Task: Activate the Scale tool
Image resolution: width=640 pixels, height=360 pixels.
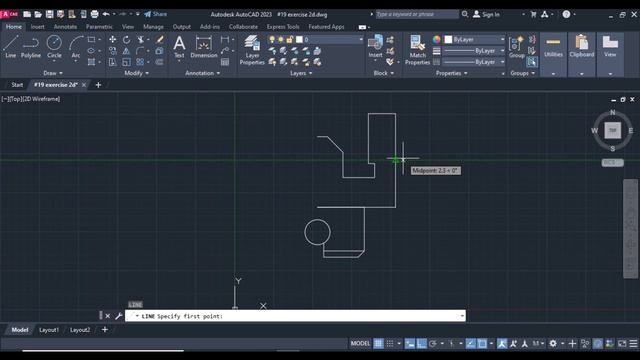Action: tap(127, 62)
